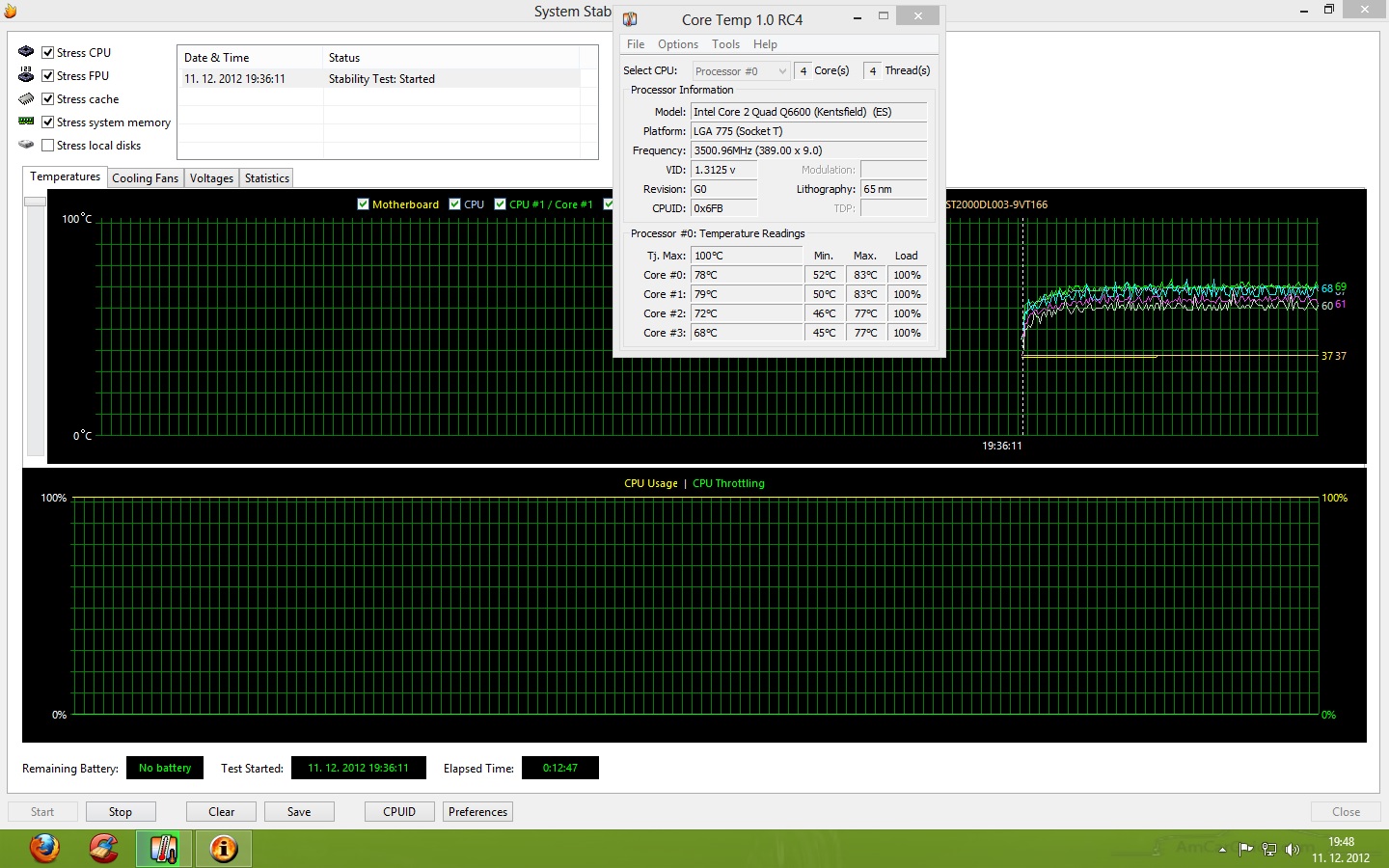The height and width of the screenshot is (868, 1389).
Task: Click the CPU Usage graph label
Action: [x=651, y=483]
